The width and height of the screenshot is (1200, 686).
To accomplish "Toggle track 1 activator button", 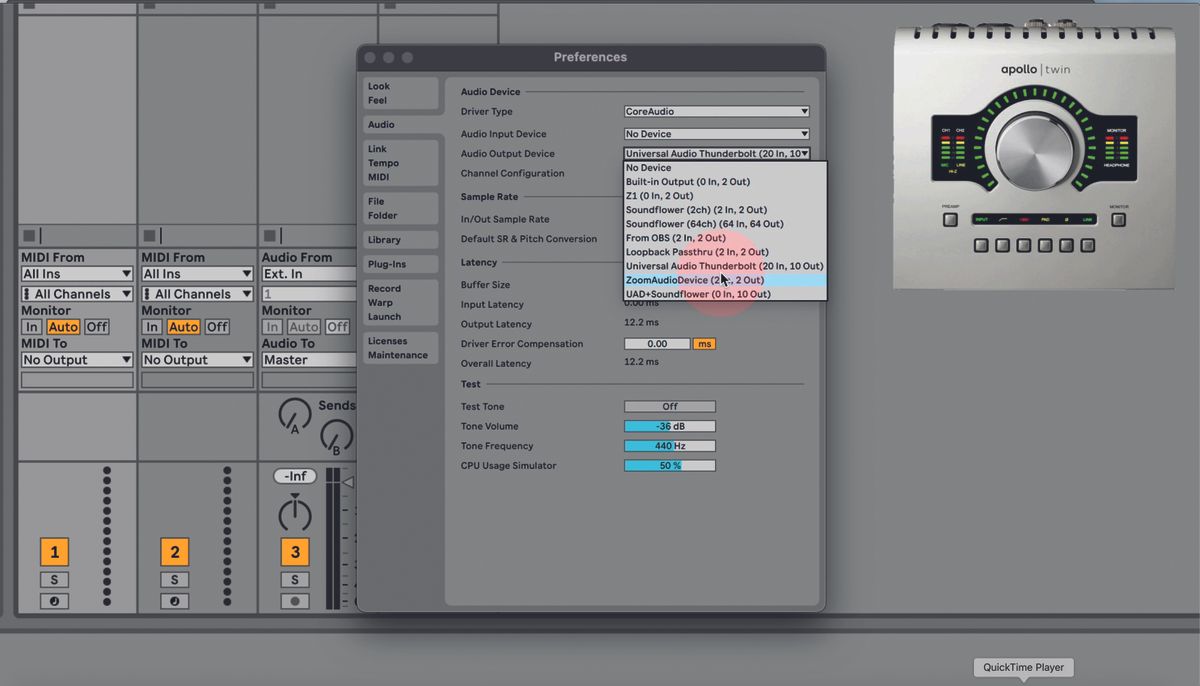I will tap(54, 552).
